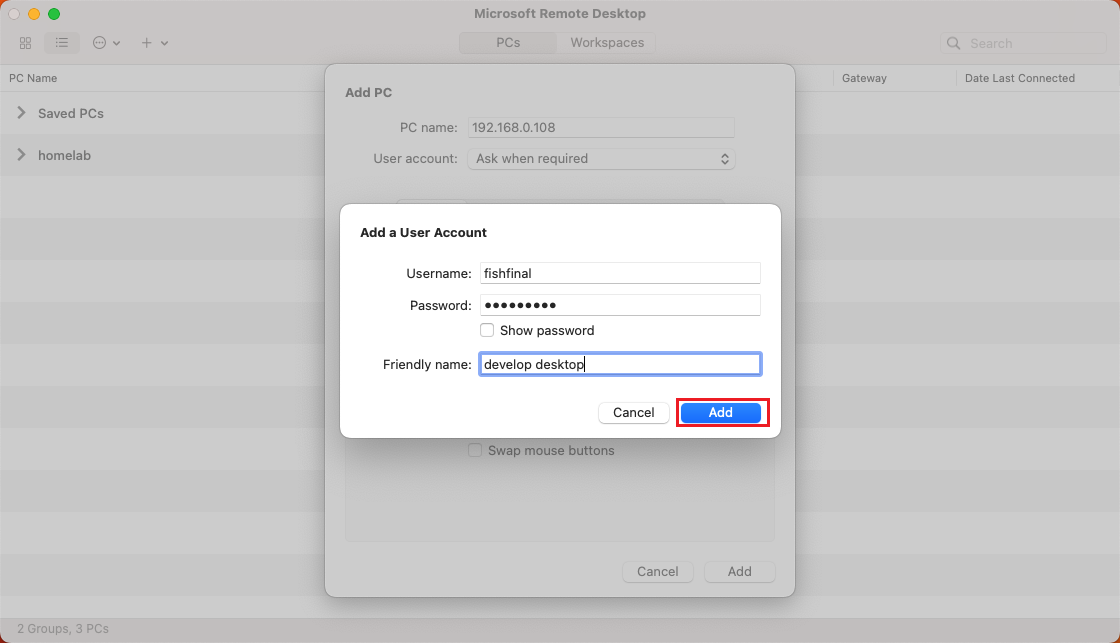The image size is (1120, 643).
Task: Switch to the Workspaces tab
Action: (x=606, y=43)
